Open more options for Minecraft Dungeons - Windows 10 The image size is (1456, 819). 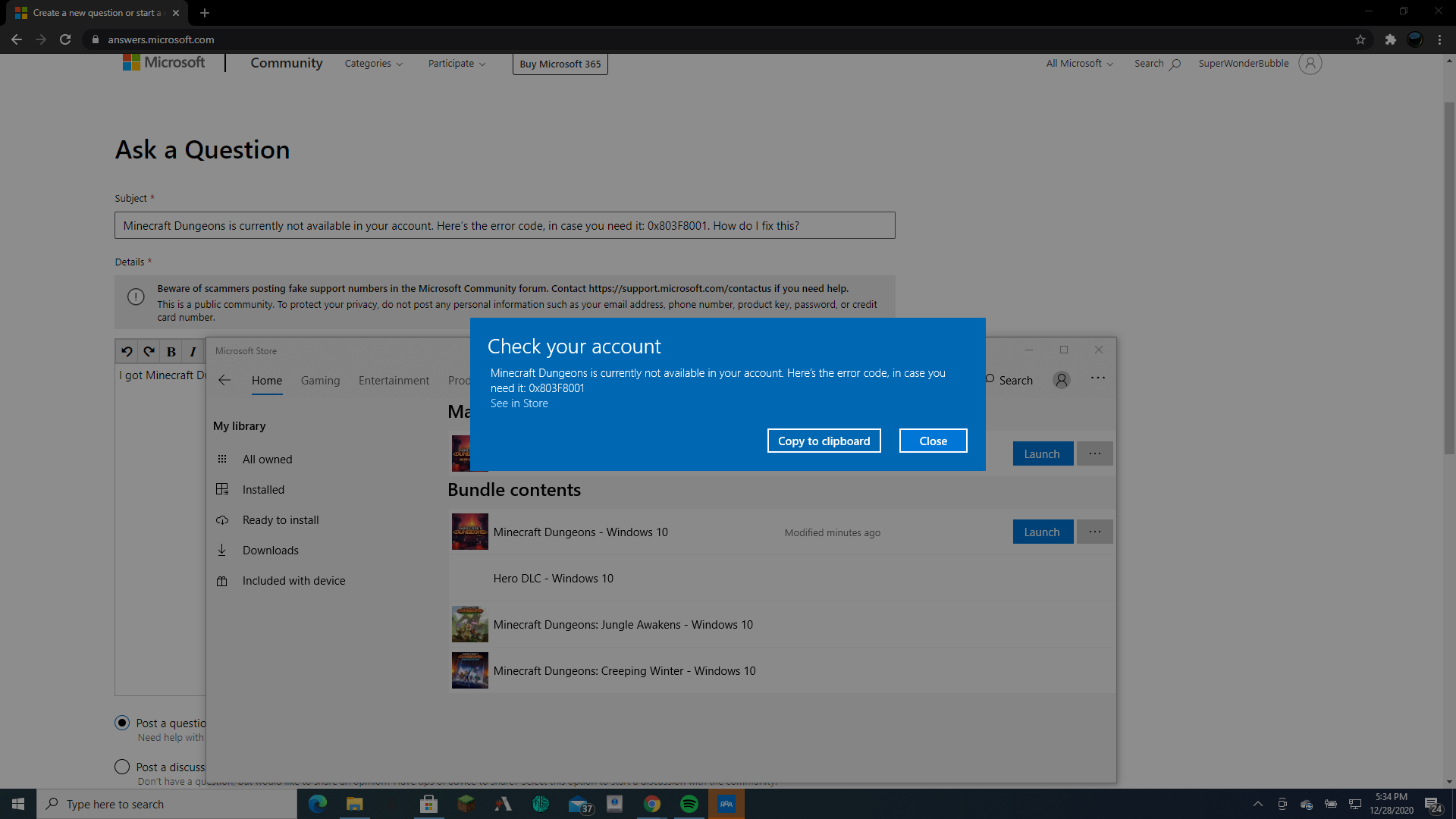[x=1094, y=532]
